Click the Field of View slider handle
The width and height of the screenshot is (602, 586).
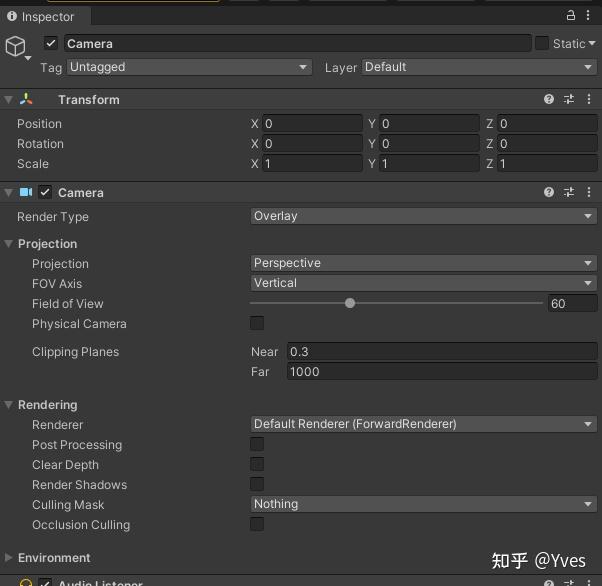(x=350, y=303)
